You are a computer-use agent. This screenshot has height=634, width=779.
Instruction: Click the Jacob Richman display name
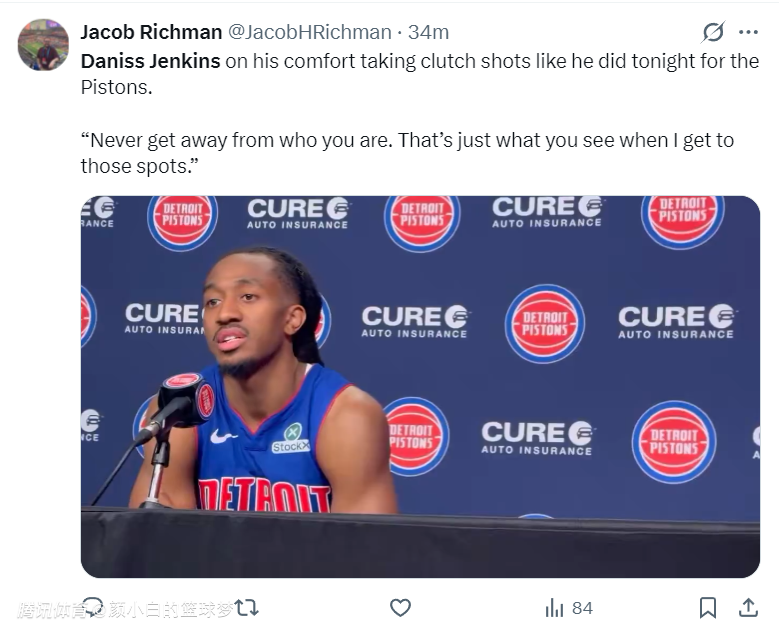(151, 32)
